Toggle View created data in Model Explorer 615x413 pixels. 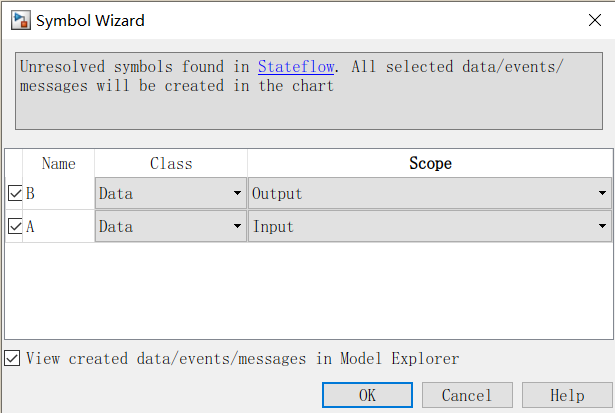coord(12,358)
